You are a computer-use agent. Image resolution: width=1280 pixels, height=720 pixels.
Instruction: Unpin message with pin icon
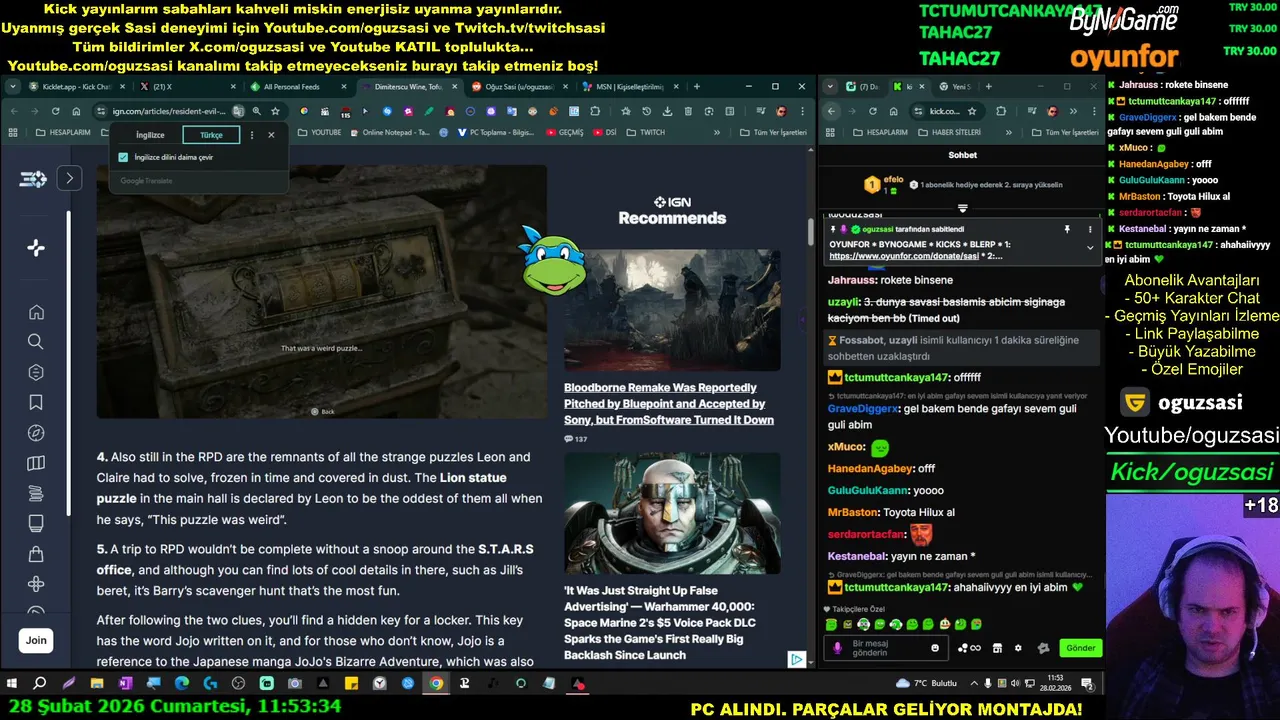tap(1067, 229)
